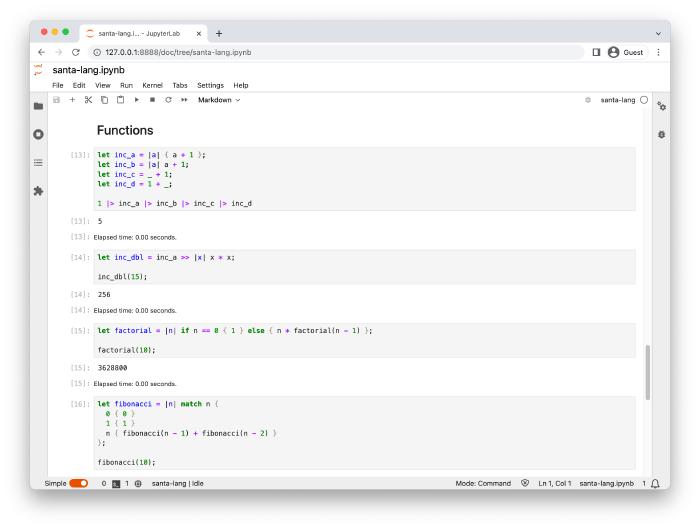Open the extension manager puzzle icon

pyautogui.click(x=39, y=191)
